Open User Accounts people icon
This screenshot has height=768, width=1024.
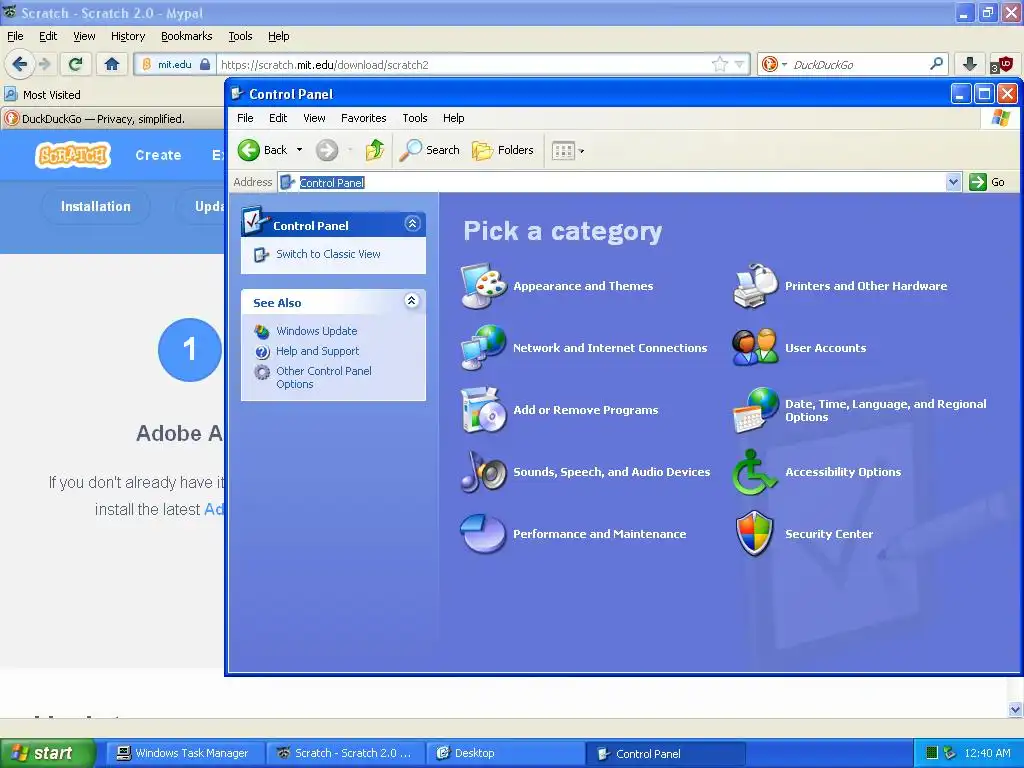(756, 347)
